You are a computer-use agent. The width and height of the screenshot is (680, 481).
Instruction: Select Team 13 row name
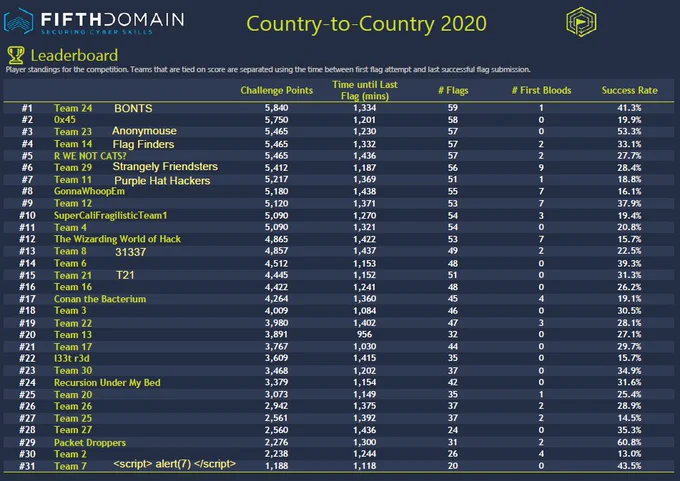(x=73, y=334)
